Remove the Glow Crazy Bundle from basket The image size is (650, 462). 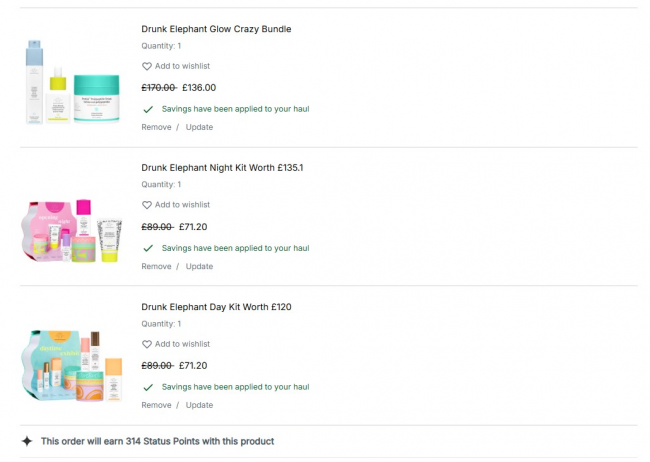(156, 127)
